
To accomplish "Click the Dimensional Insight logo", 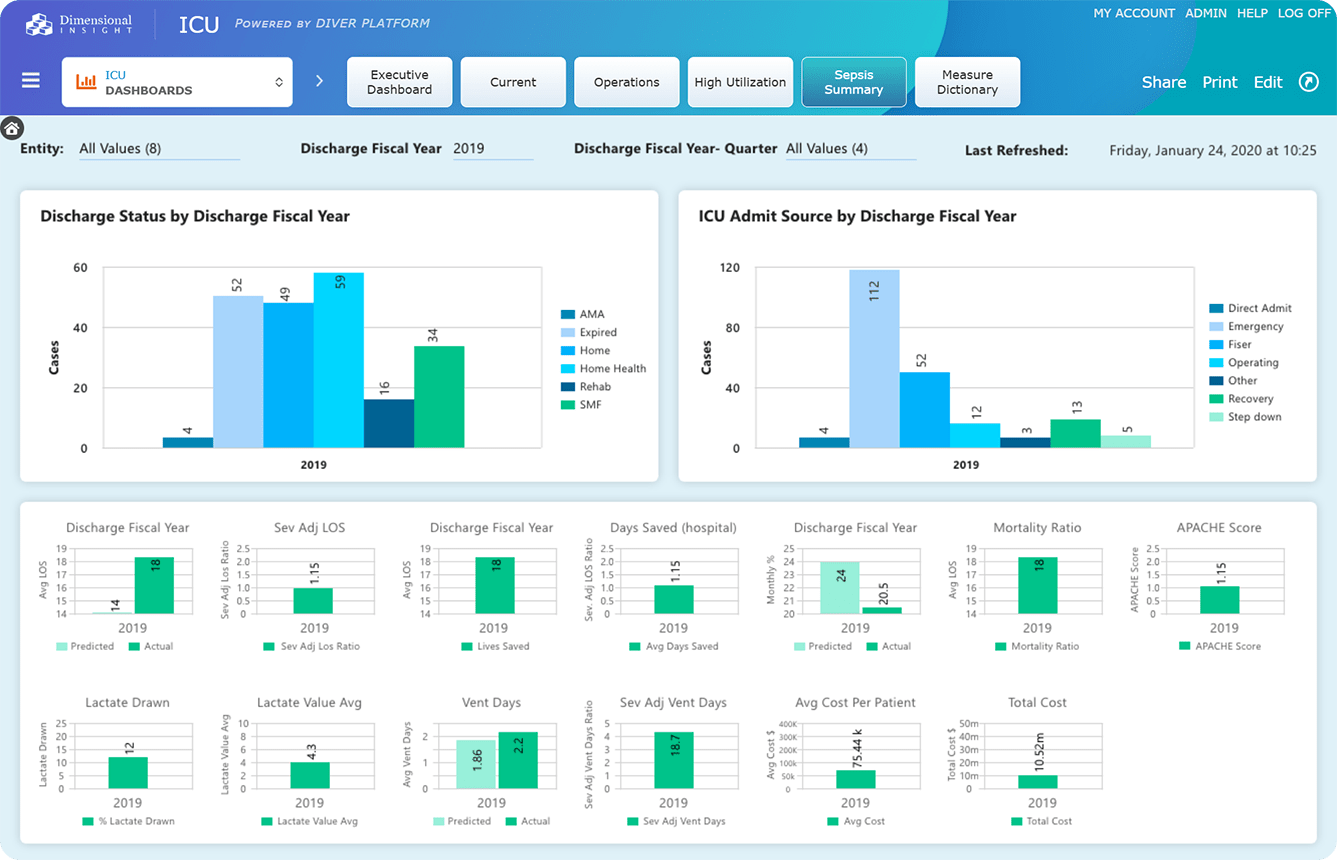I will pos(80,24).
